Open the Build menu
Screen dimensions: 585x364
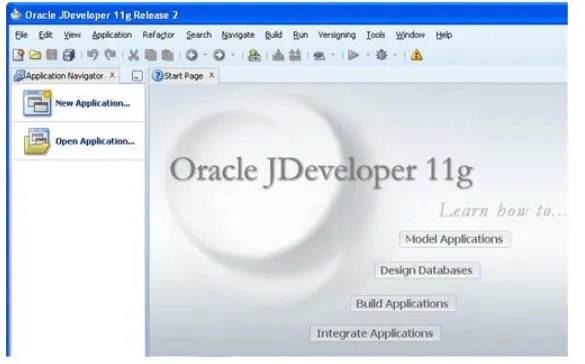273,35
